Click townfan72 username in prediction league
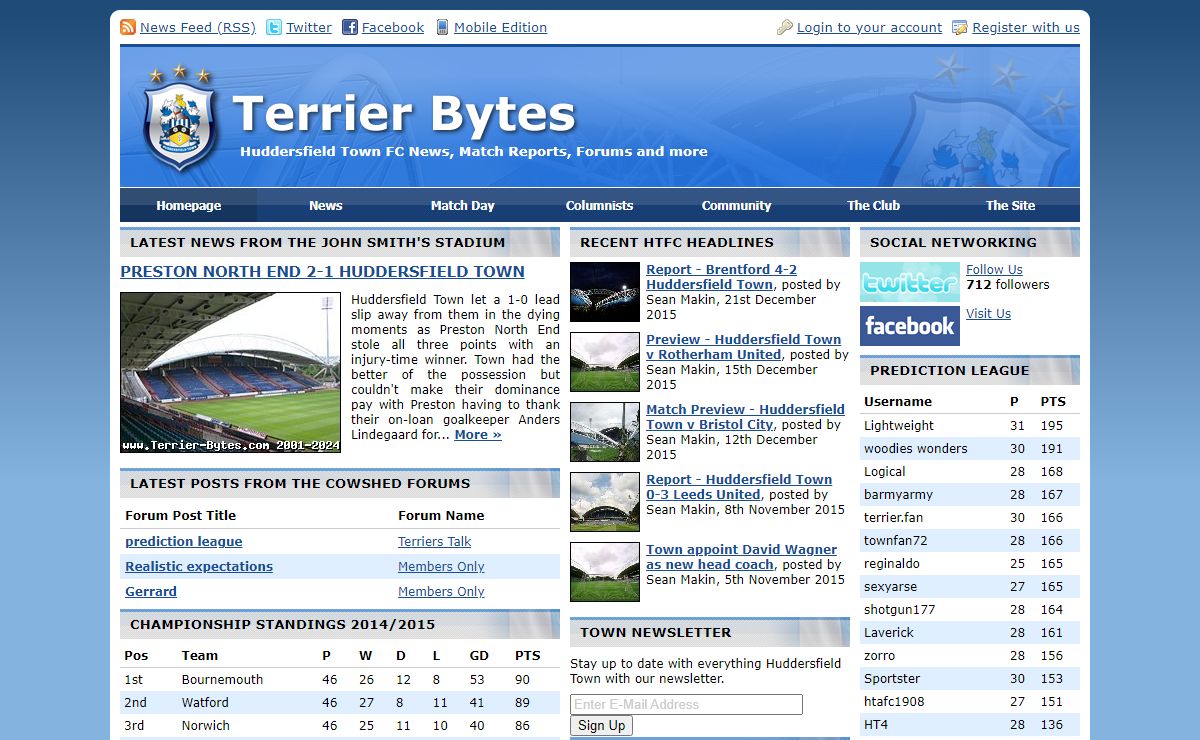This screenshot has height=740, width=1200. click(x=896, y=540)
